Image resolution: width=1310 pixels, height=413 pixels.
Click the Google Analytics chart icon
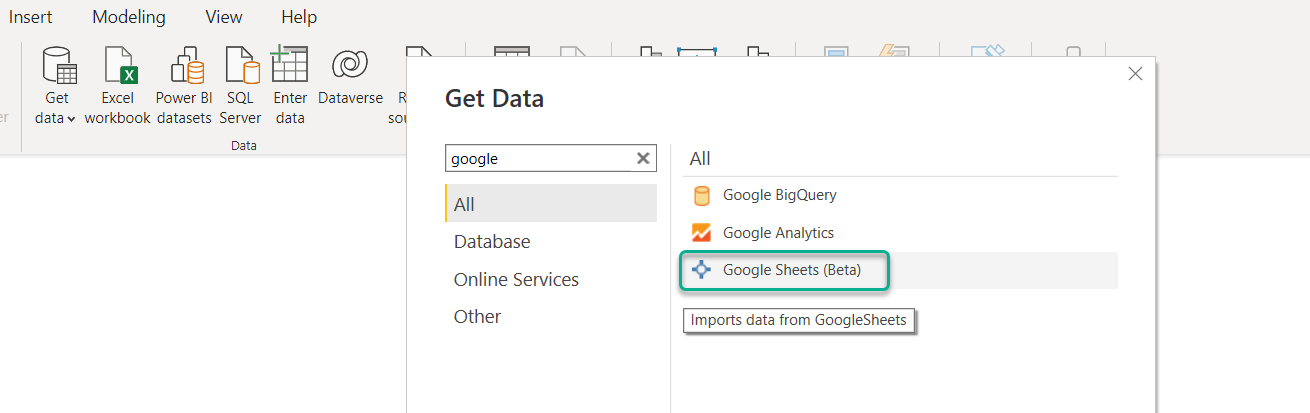(x=701, y=233)
